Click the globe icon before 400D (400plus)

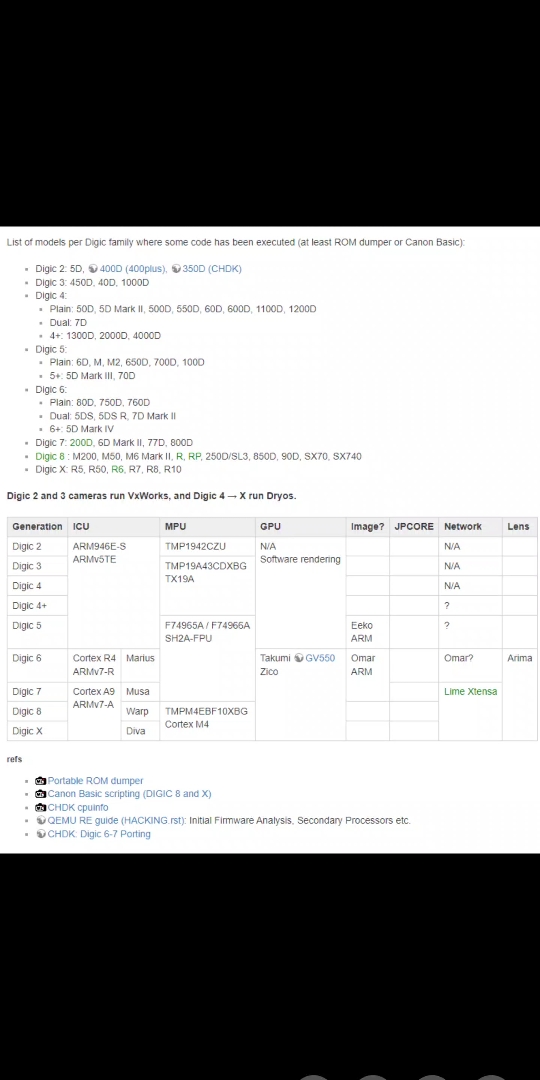[x=93, y=269]
